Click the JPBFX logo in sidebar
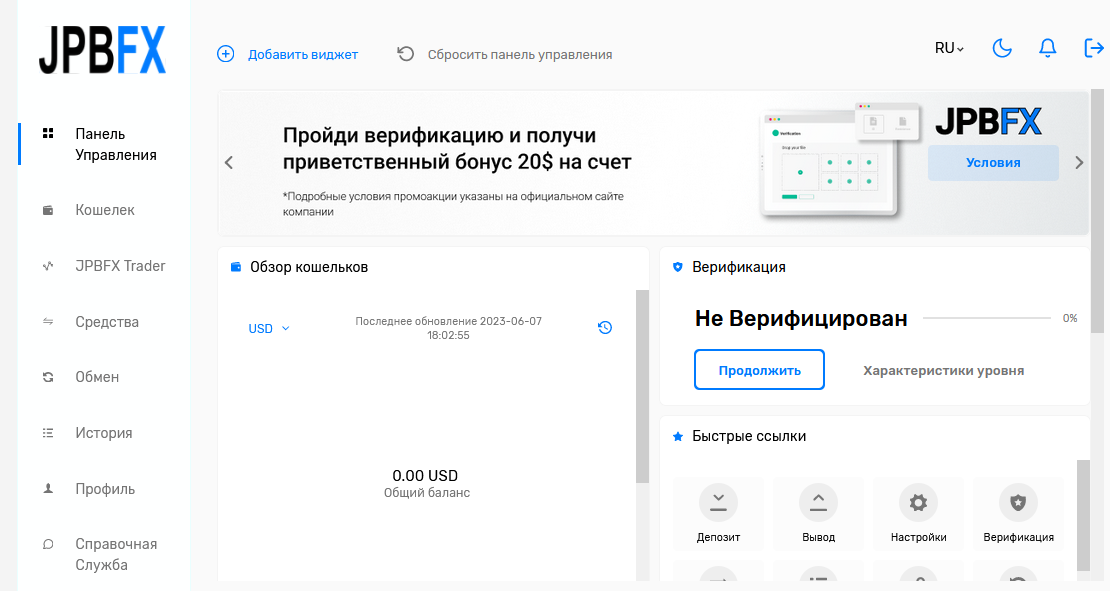 coord(103,50)
